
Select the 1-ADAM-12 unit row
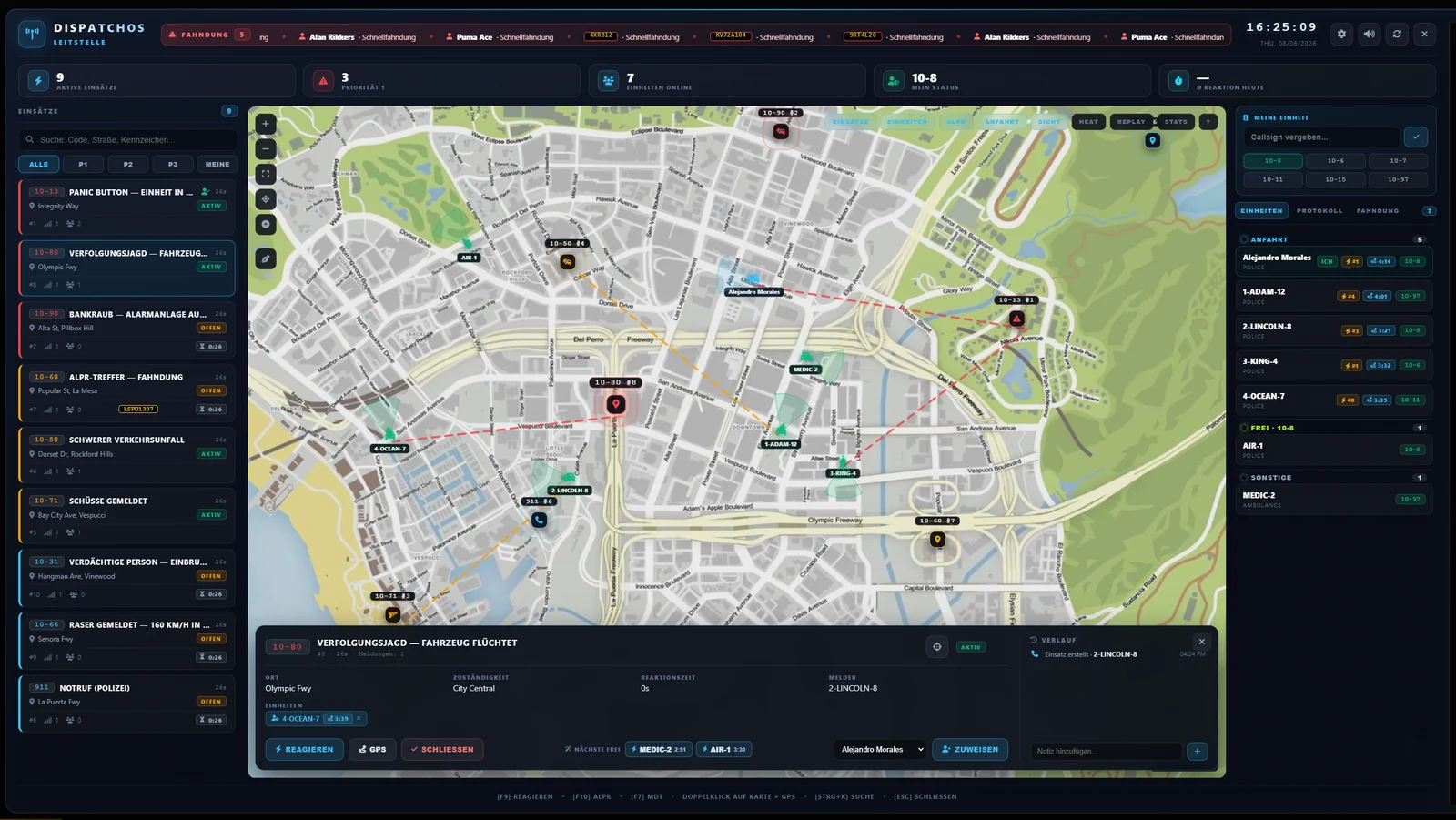pos(1334,296)
